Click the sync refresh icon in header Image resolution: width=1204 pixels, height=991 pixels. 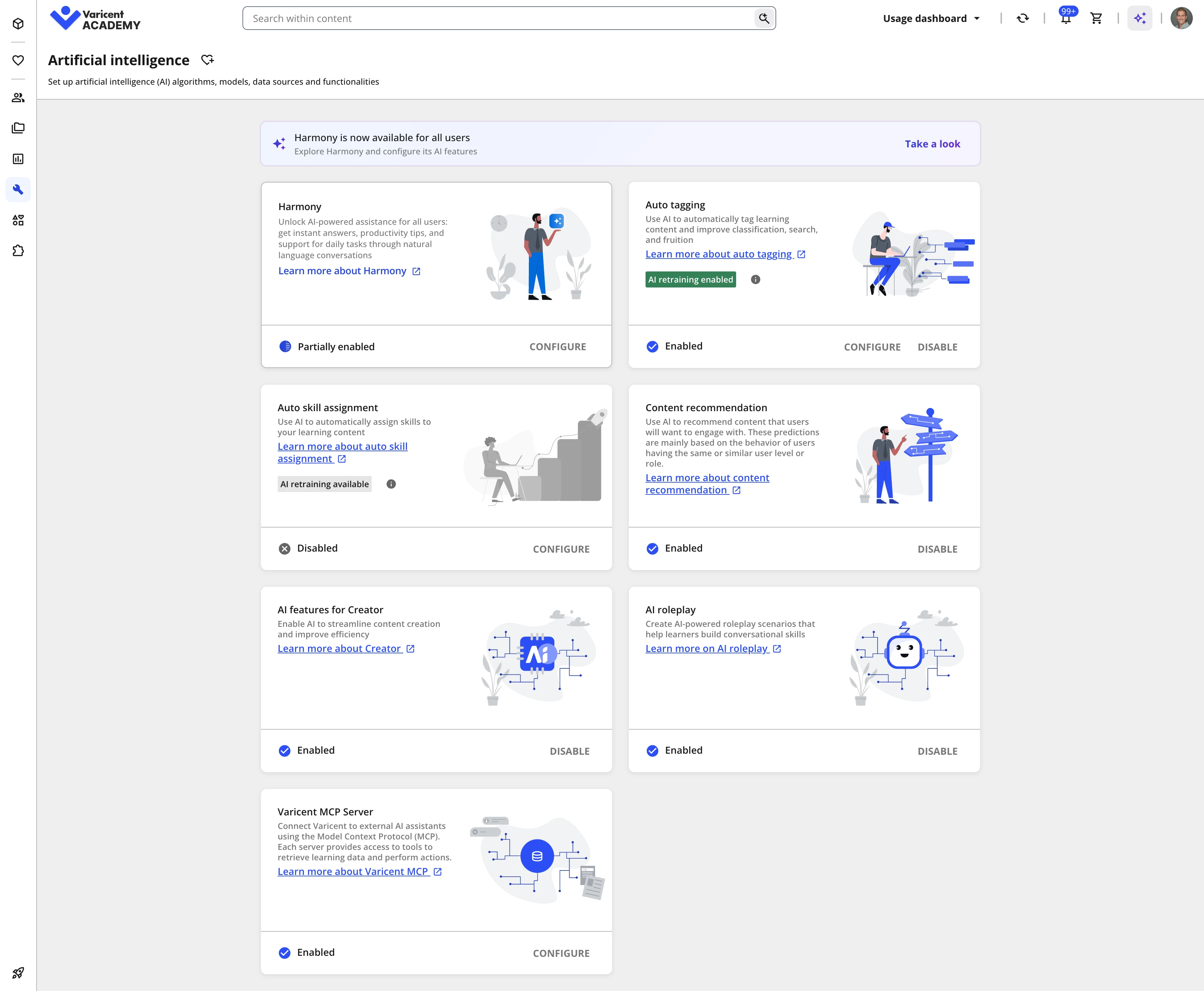tap(1022, 18)
